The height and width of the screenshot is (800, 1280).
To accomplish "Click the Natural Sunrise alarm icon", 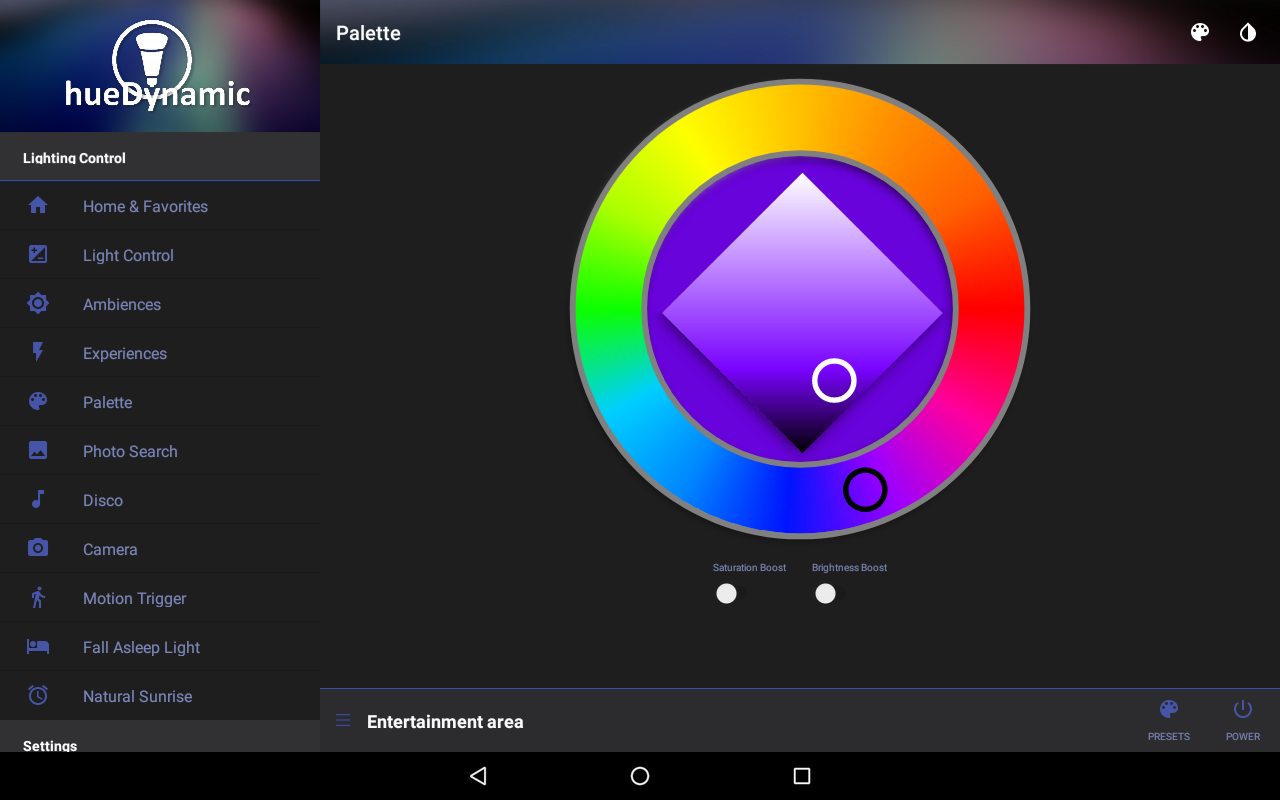I will [38, 695].
